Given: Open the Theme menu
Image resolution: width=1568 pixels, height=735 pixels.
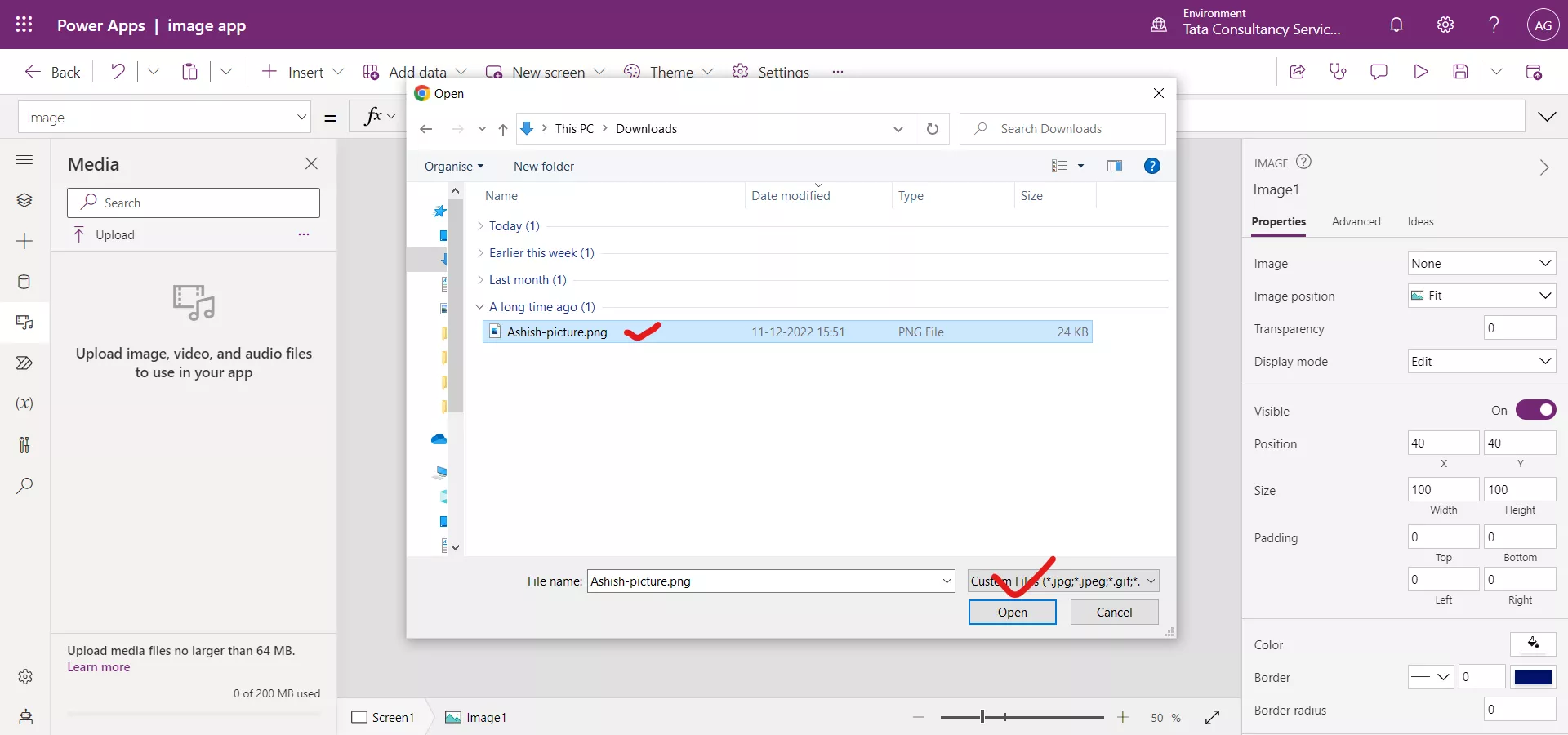Looking at the screenshot, I should 669,72.
